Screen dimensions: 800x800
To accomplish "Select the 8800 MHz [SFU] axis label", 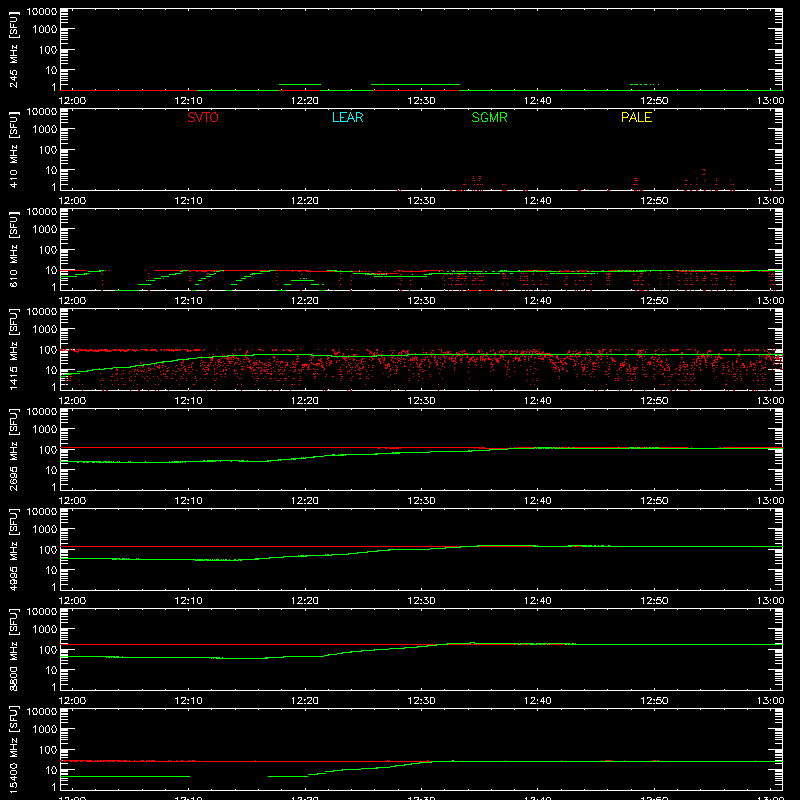I will [13, 649].
